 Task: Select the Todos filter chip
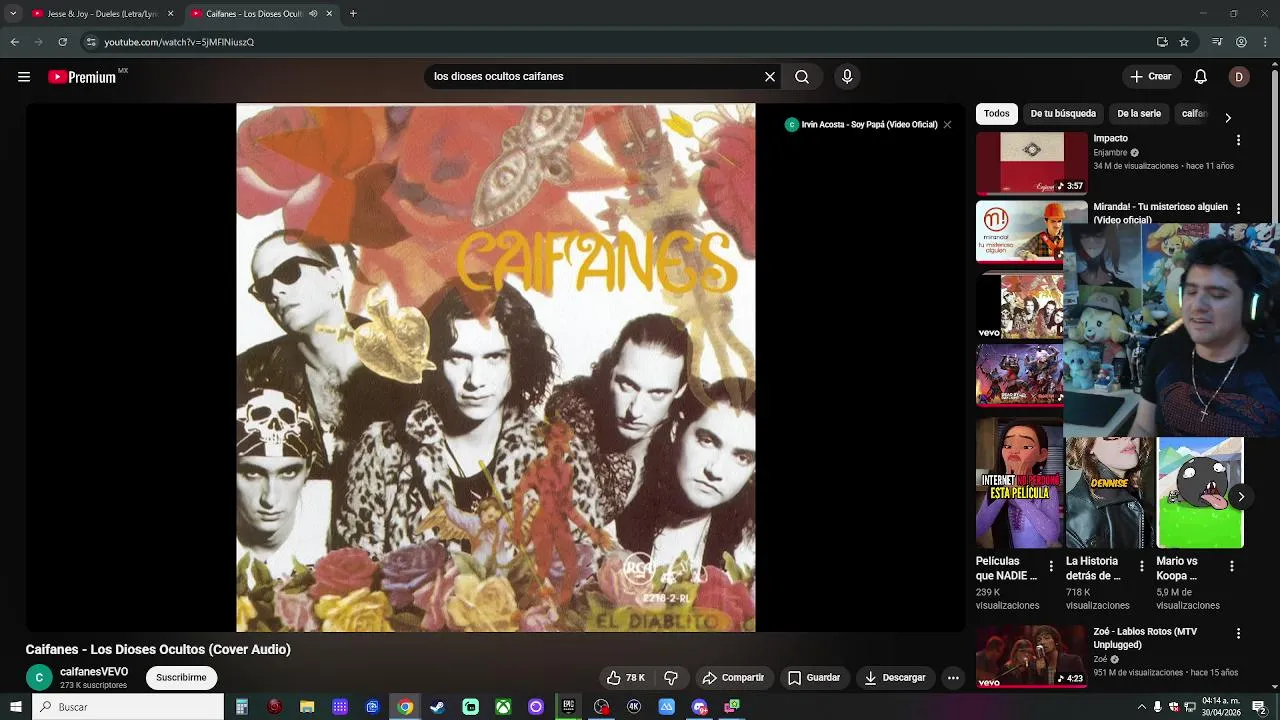pos(997,114)
